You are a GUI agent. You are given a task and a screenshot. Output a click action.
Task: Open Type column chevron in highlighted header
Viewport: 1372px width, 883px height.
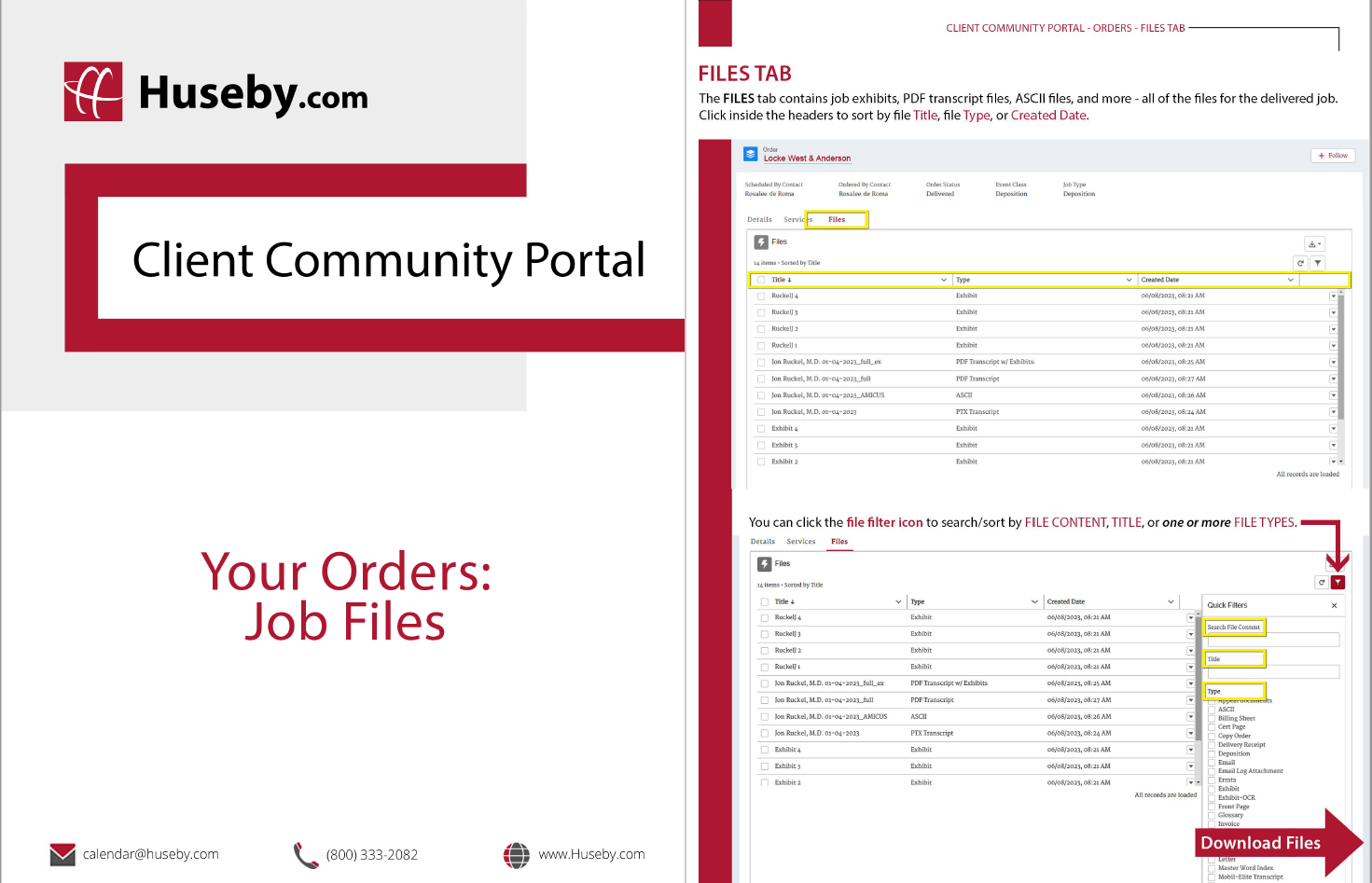[1129, 280]
